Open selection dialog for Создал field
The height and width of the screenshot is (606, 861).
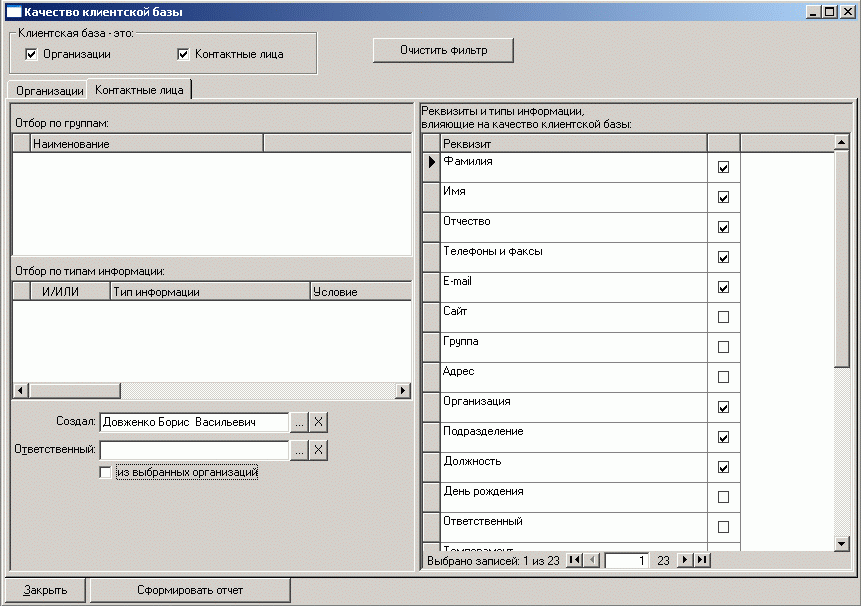pos(299,422)
